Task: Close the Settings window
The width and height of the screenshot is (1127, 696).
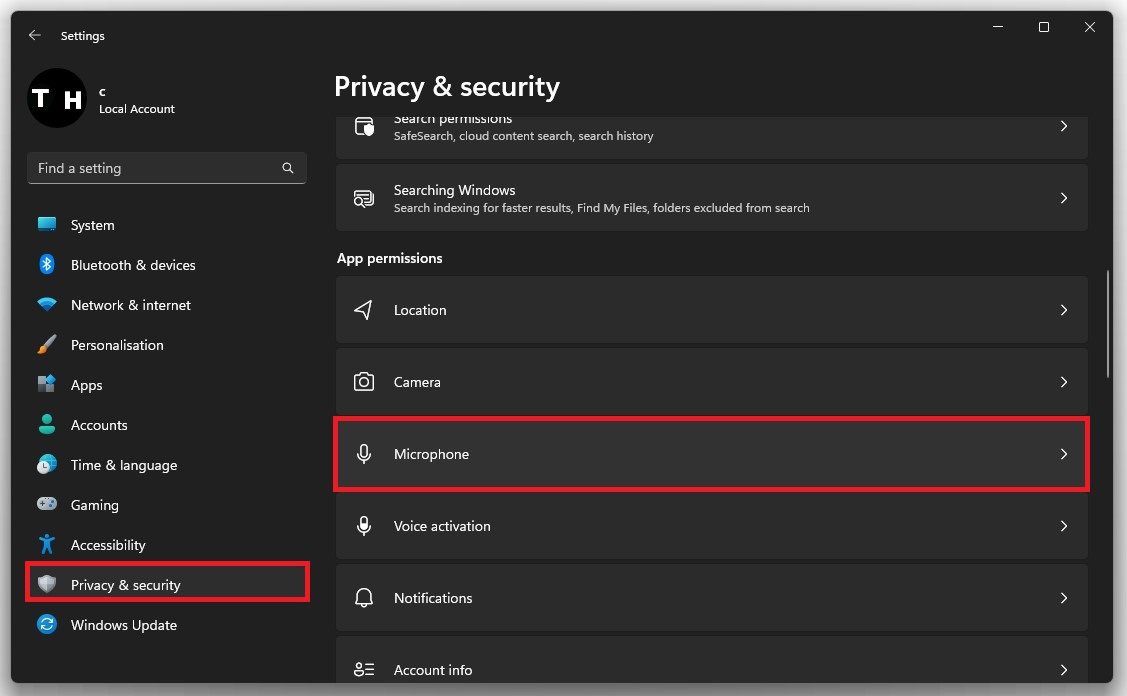Action: [x=1090, y=27]
